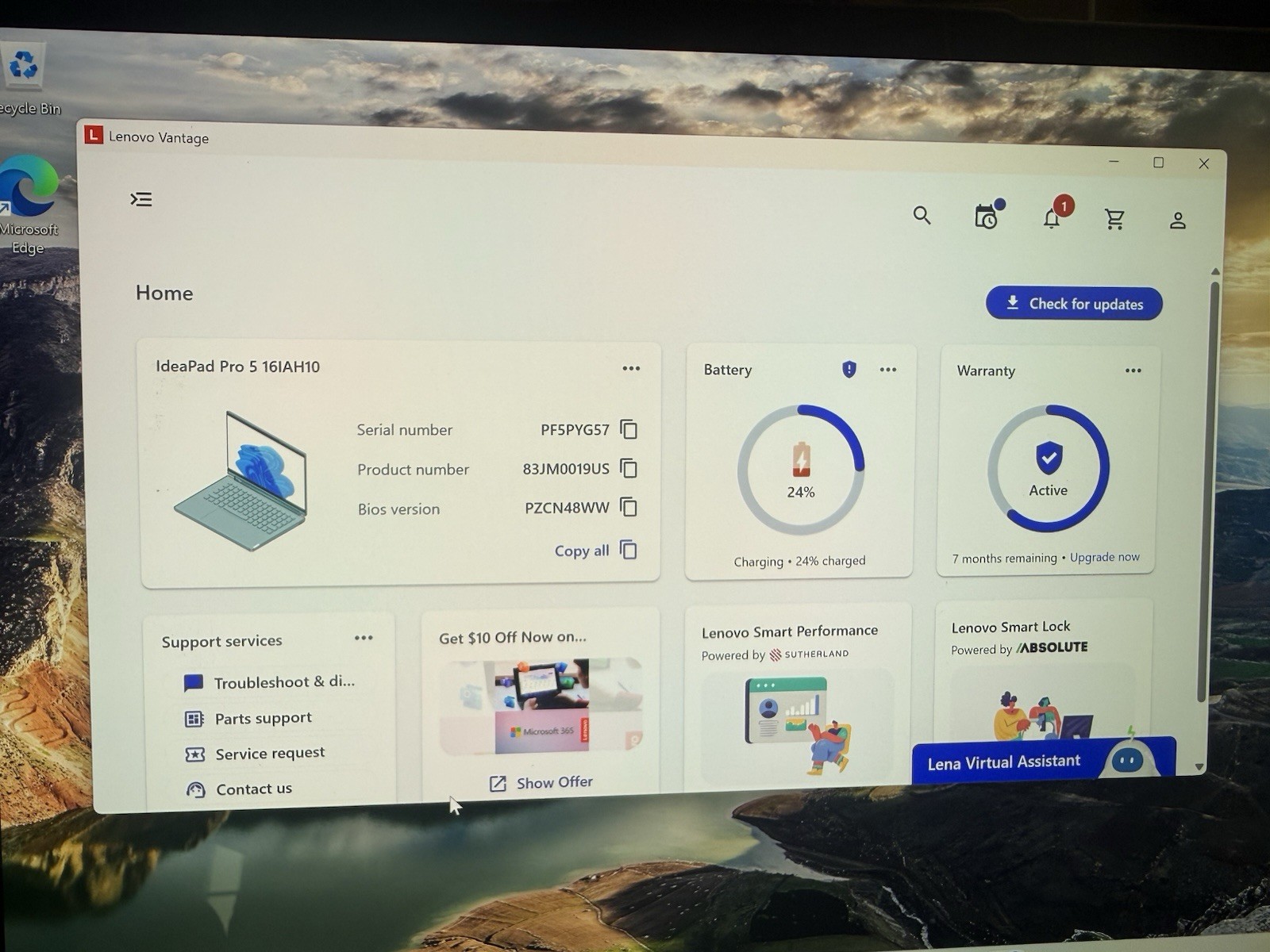Viewport: 1270px width, 952px height.
Task: Open the search magnifier icon
Action: pos(922,215)
